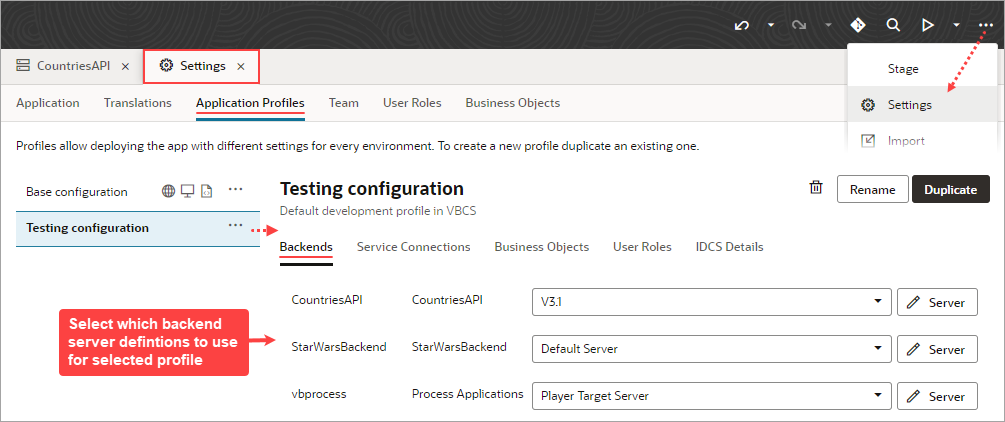Click the Settings tab gear icon

[x=166, y=65]
